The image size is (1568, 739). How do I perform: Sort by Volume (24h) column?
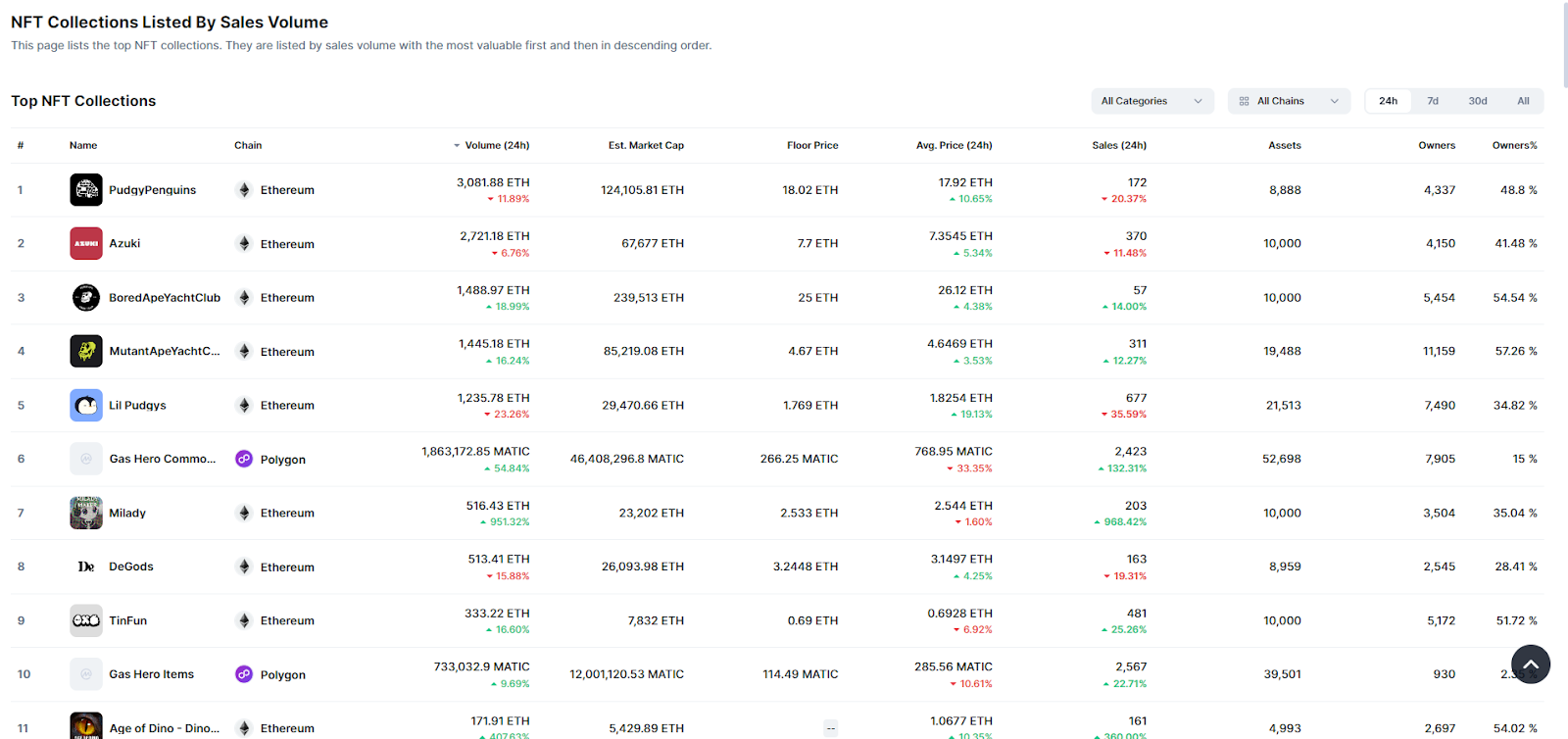pos(491,145)
